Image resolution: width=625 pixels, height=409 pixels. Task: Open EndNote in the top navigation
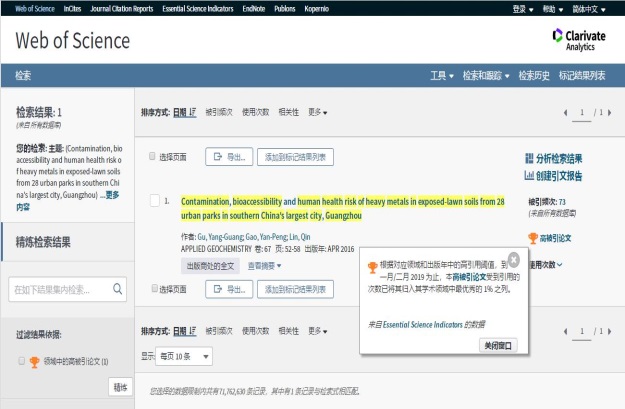pyautogui.click(x=254, y=9)
